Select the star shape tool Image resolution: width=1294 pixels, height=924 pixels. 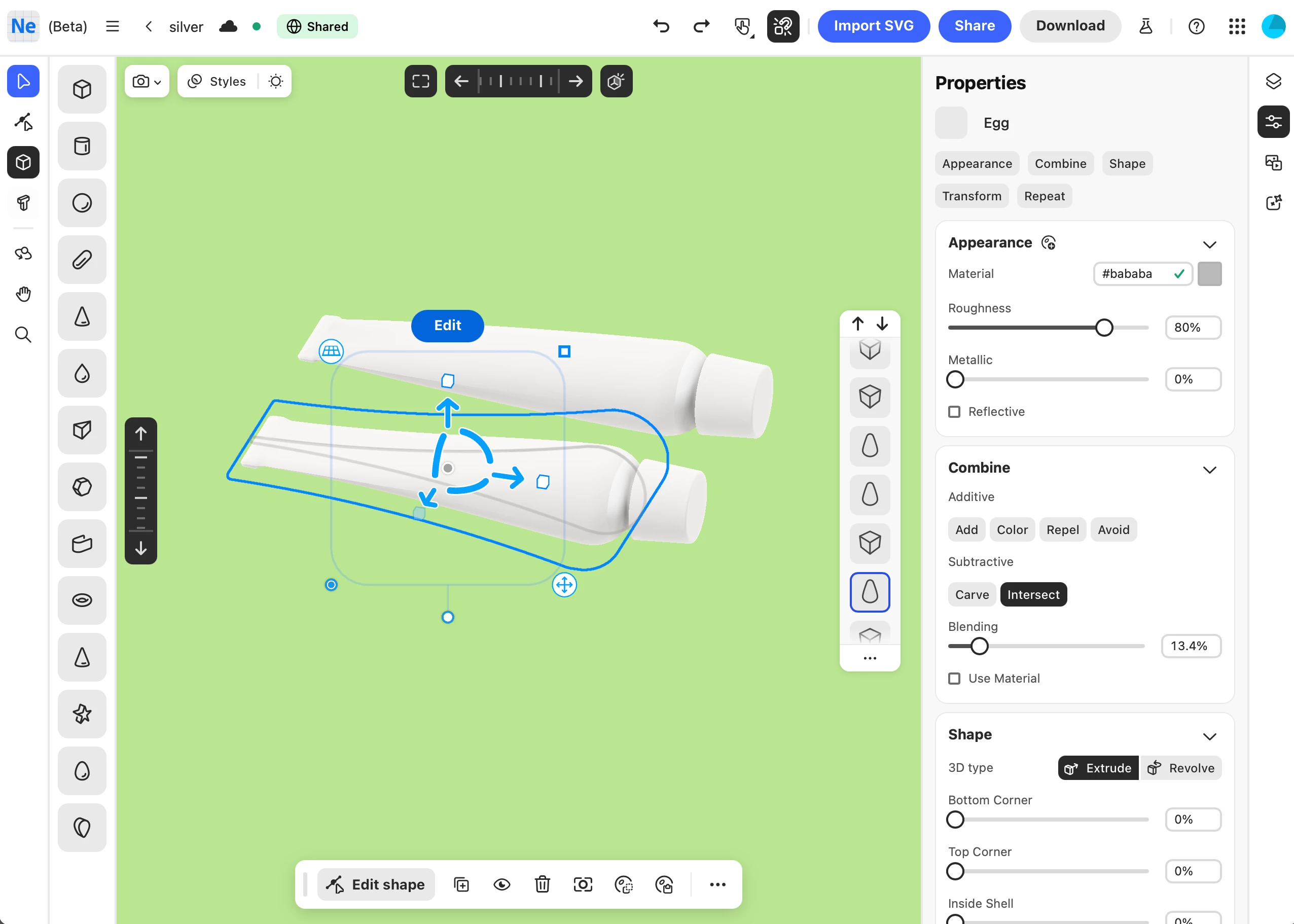pyautogui.click(x=82, y=714)
